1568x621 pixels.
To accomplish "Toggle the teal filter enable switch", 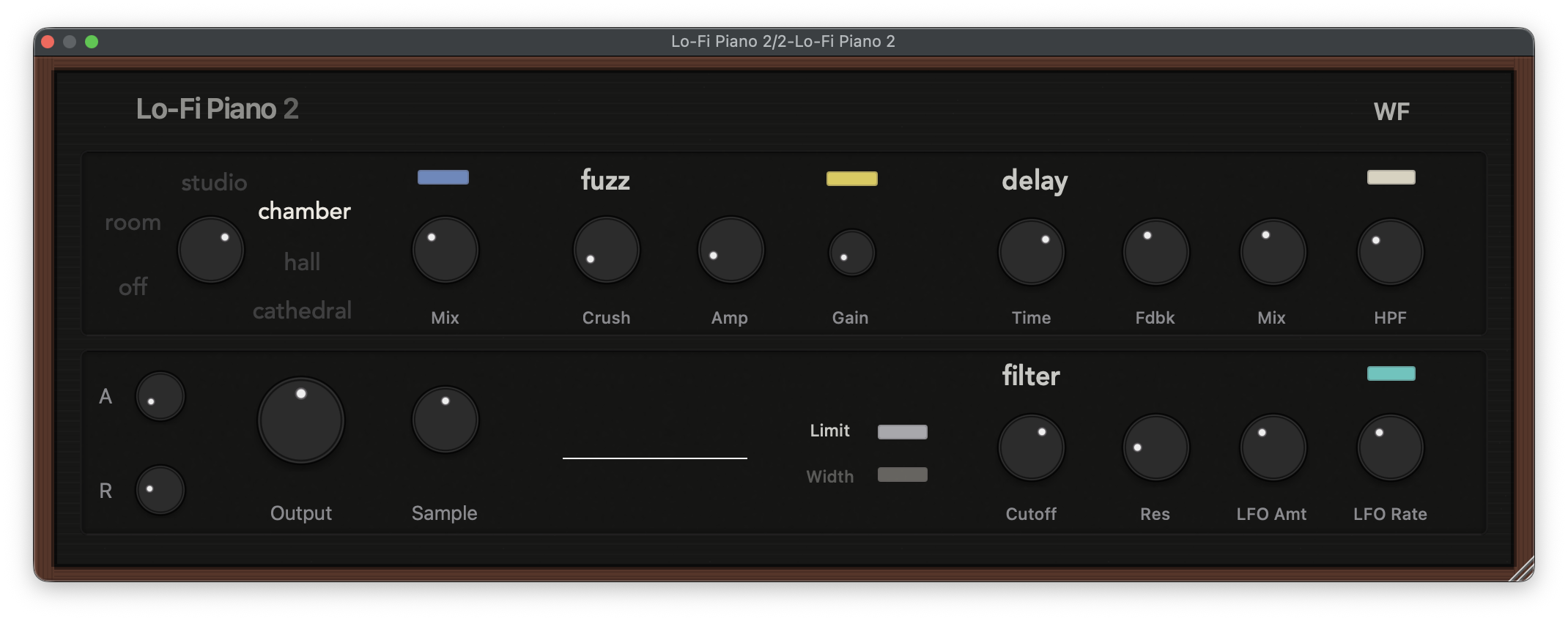I will point(1391,373).
